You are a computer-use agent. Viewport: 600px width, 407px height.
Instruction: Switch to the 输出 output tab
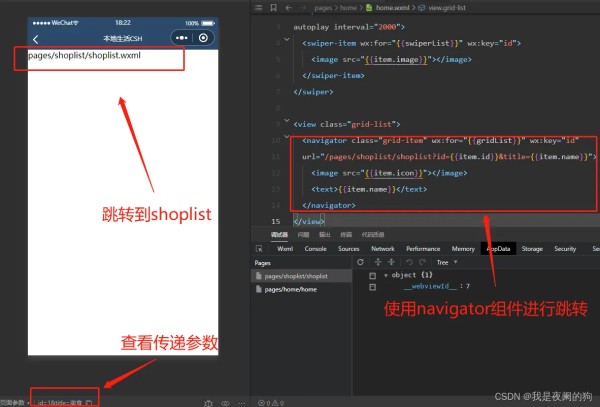[324, 234]
